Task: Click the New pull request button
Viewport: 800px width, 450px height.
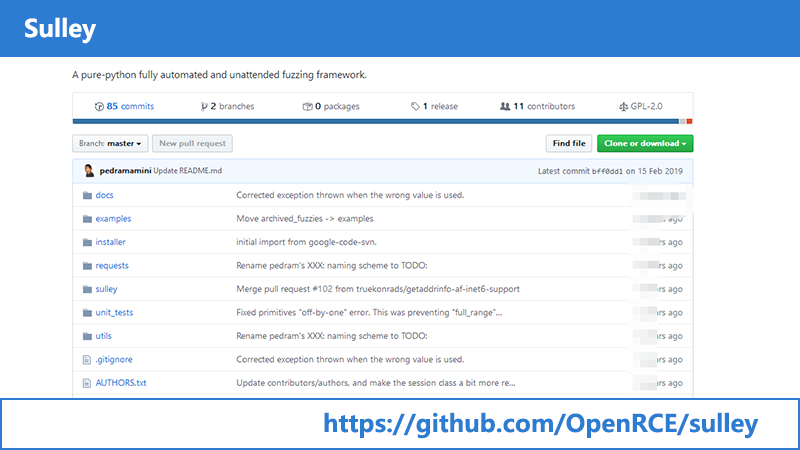Action: (192, 143)
